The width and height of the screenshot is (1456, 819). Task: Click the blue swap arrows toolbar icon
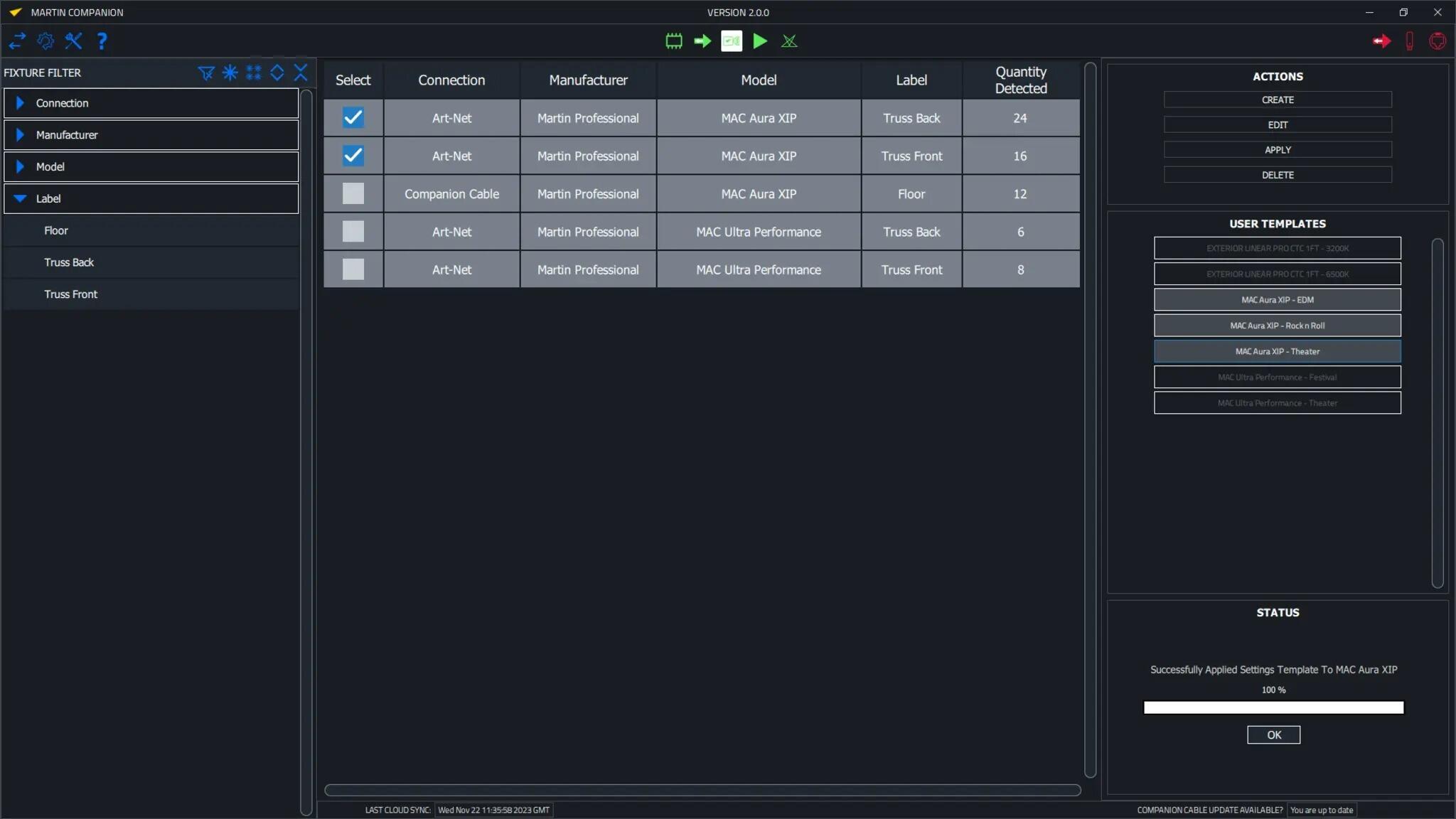click(x=17, y=41)
